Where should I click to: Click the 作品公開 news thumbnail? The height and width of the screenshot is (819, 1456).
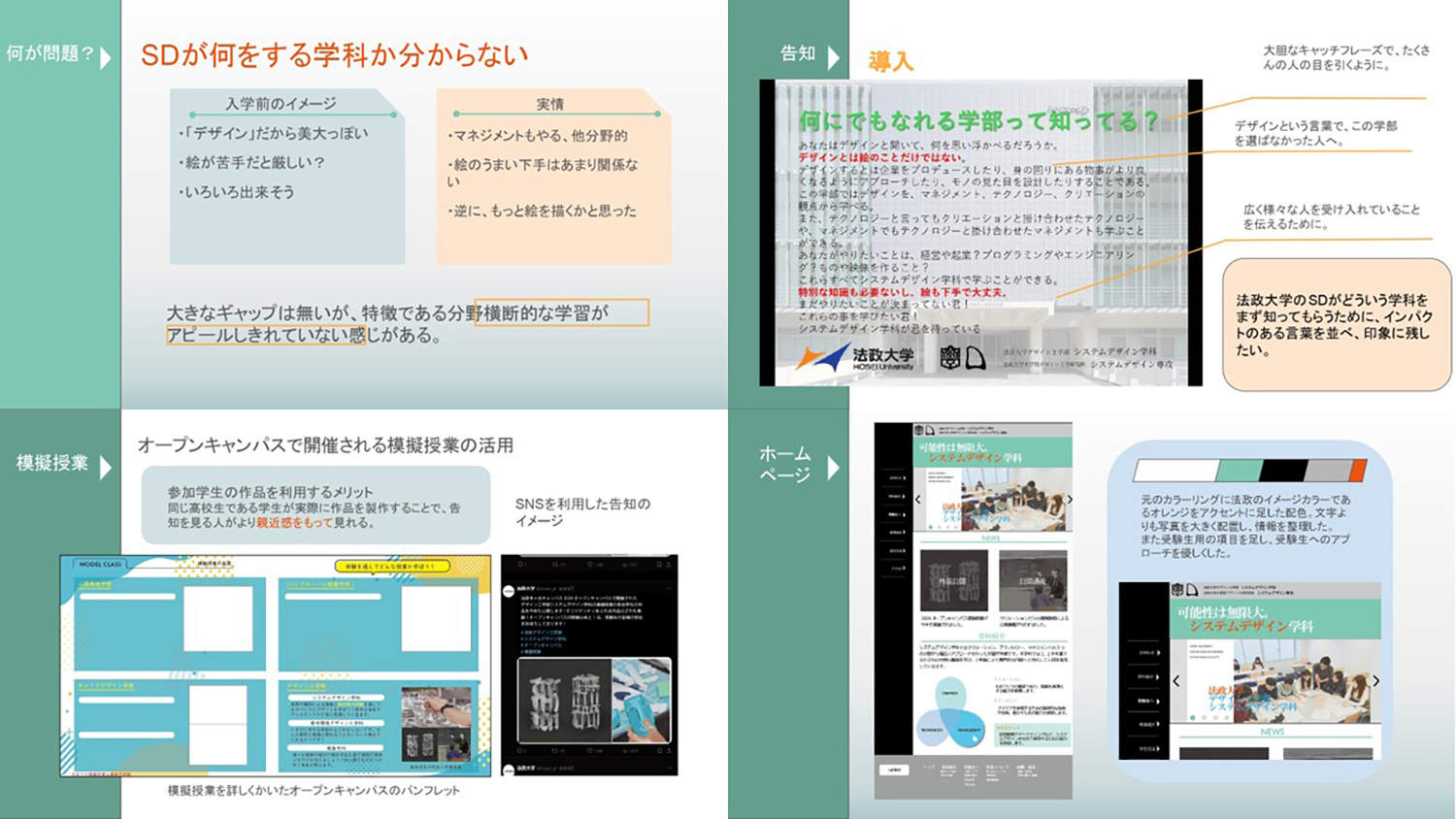coord(953,580)
